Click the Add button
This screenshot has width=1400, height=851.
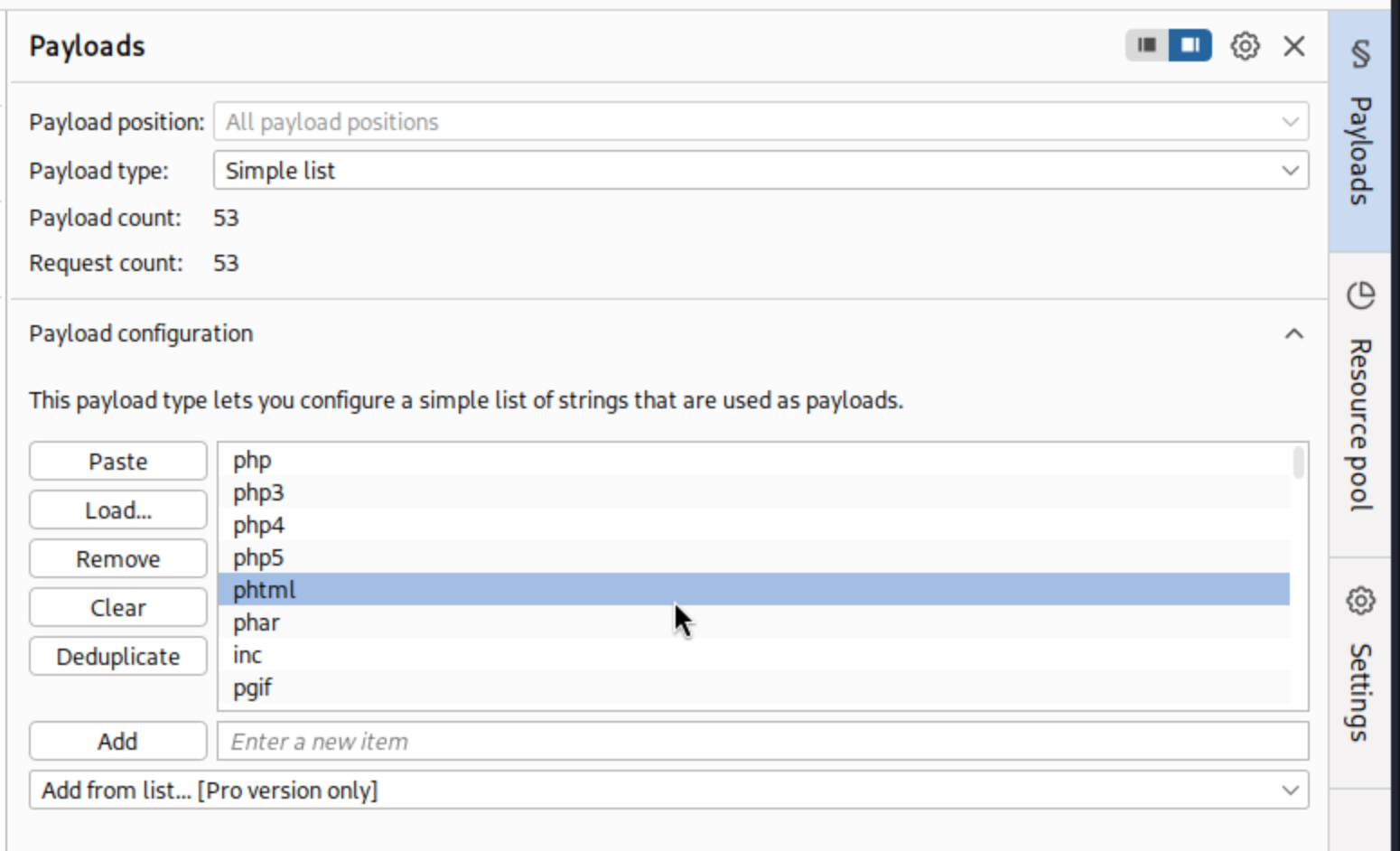pos(118,742)
